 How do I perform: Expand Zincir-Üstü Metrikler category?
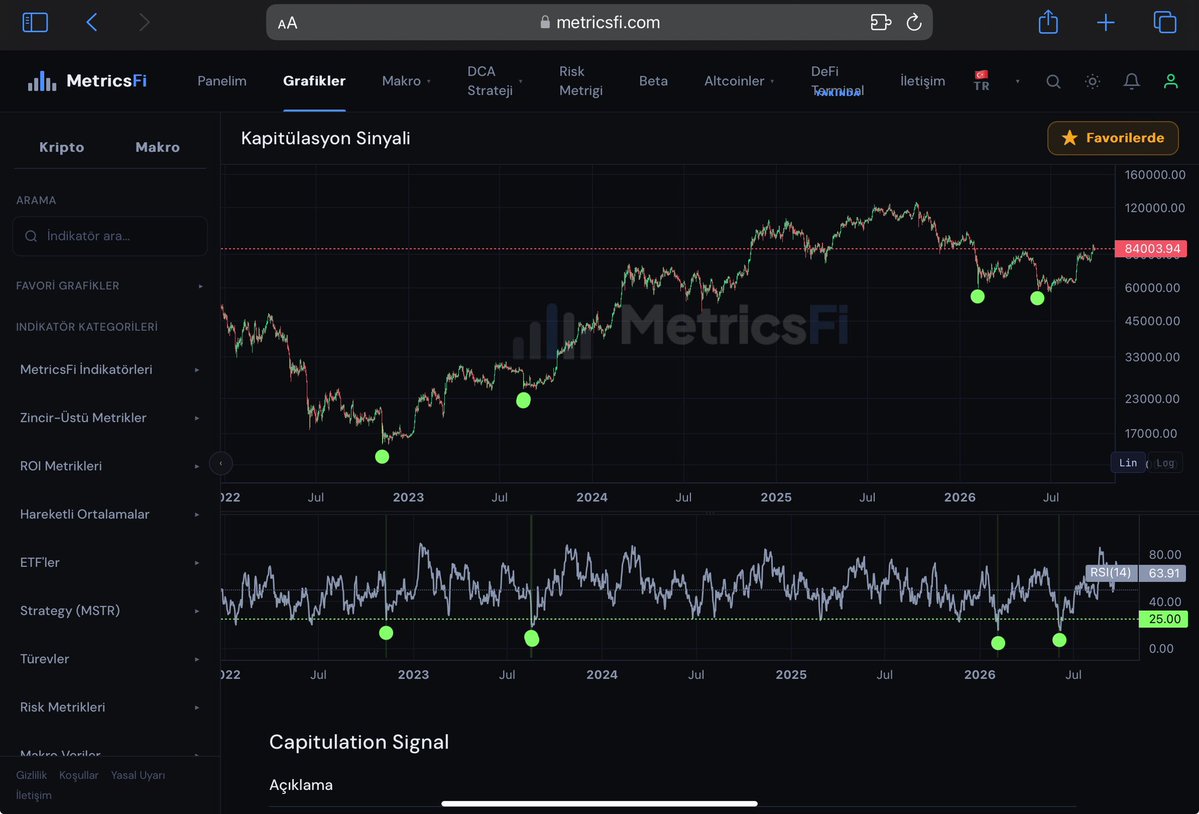tap(110, 418)
